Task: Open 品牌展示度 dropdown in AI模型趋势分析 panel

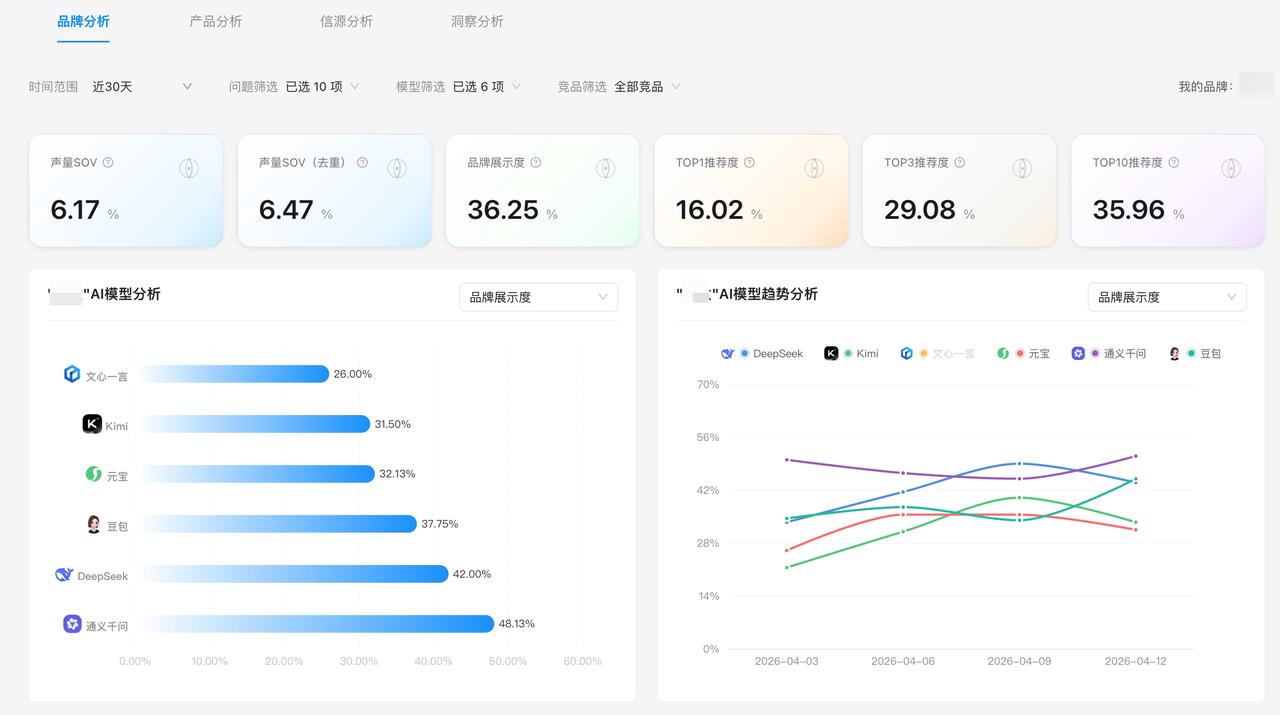Action: (1167, 297)
